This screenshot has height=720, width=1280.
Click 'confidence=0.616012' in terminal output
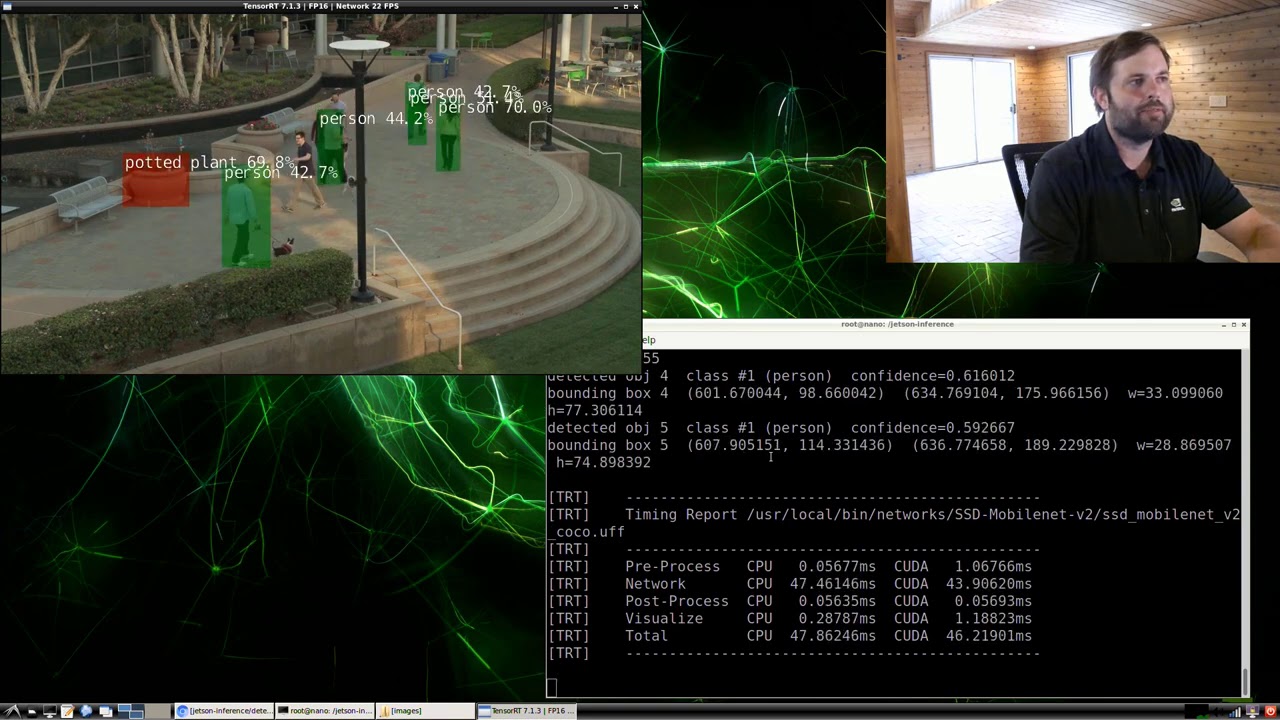pos(933,376)
